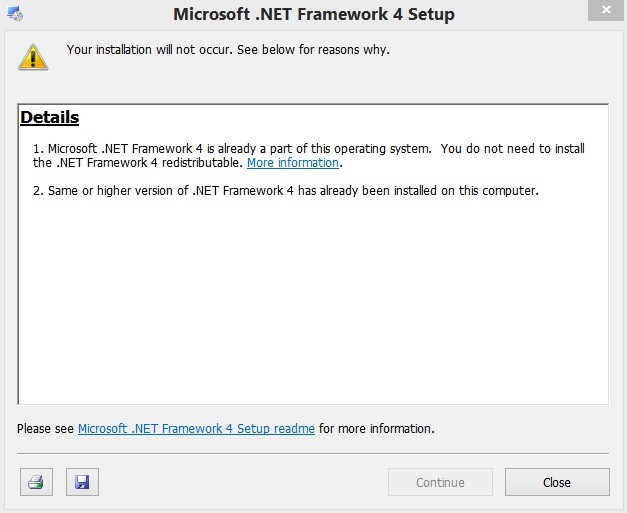Screen dimensions: 627x513
Task: Click the grayed-out Continue button
Action: tap(440, 482)
